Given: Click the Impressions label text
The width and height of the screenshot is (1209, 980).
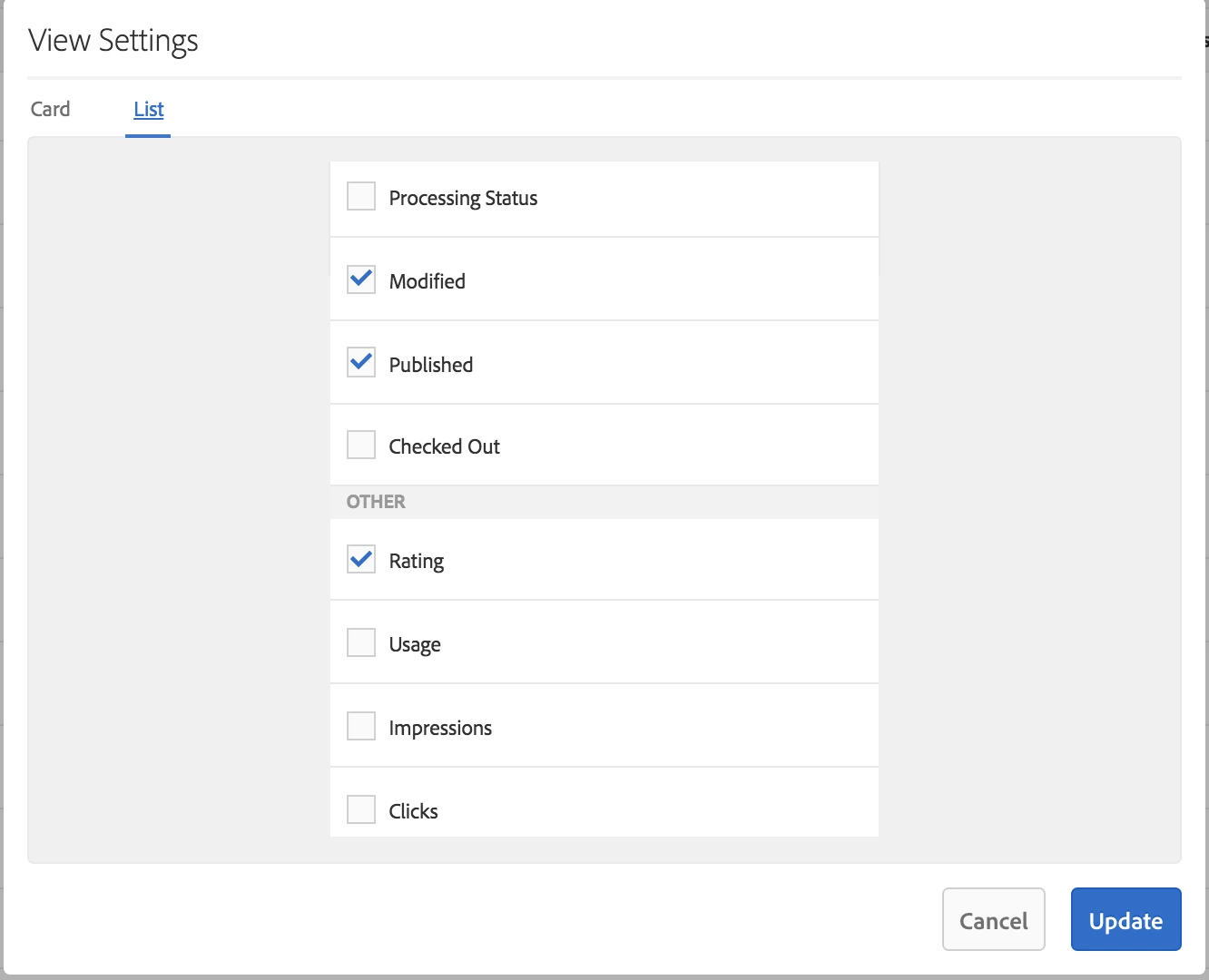Looking at the screenshot, I should tap(440, 728).
